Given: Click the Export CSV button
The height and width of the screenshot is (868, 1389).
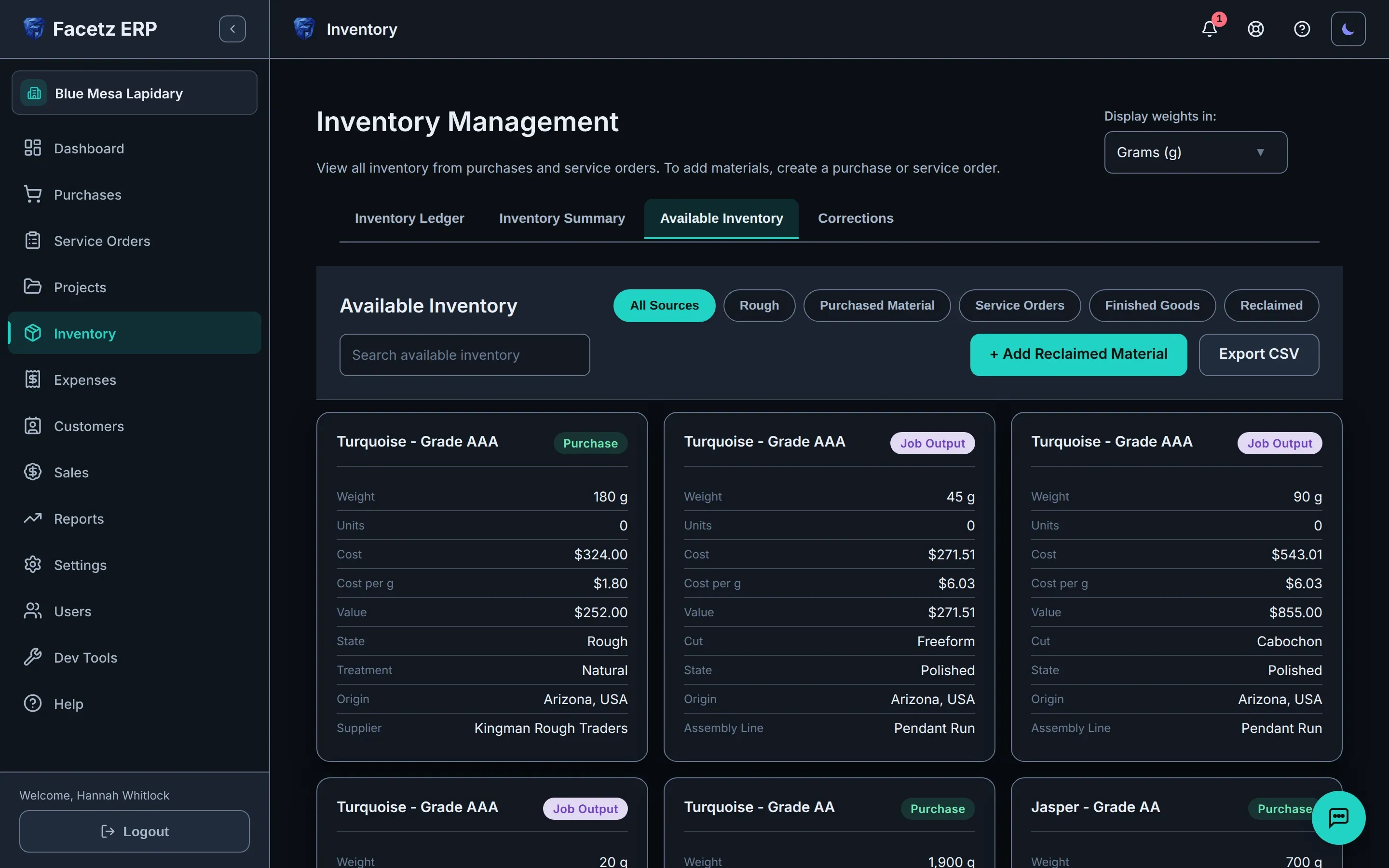Looking at the screenshot, I should point(1259,354).
